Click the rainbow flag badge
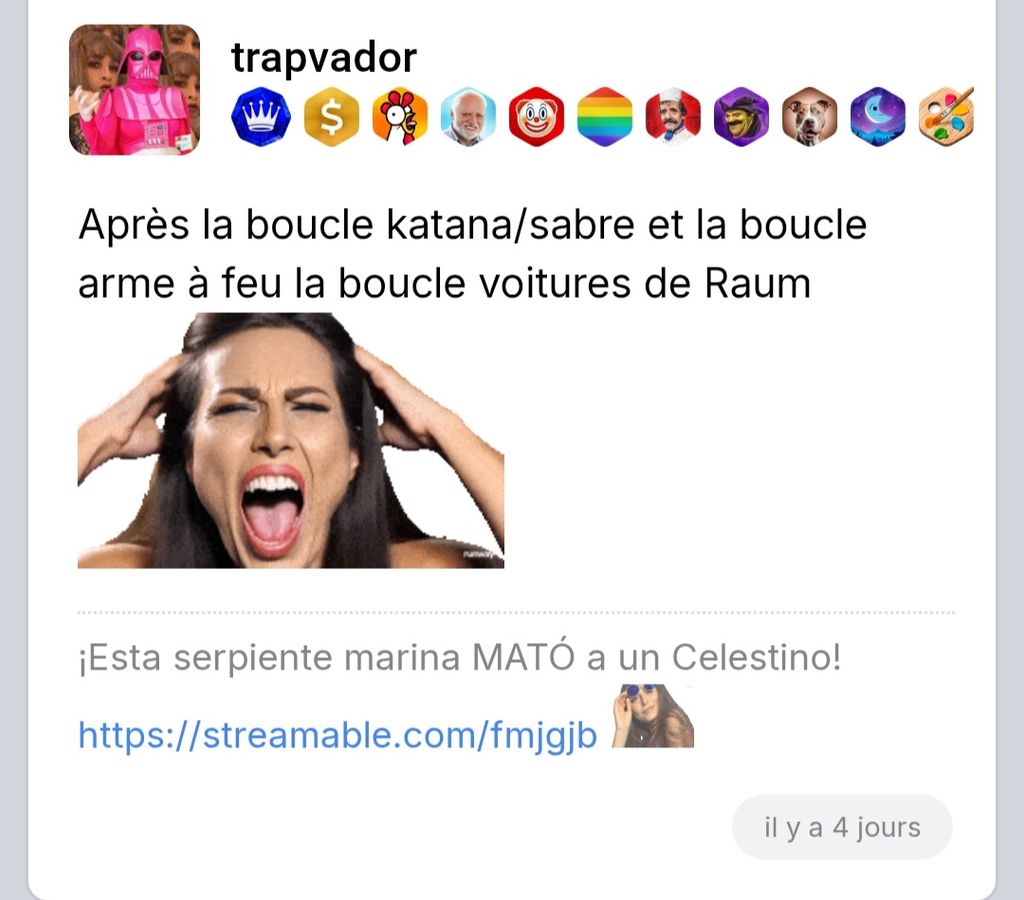The height and width of the screenshot is (900, 1024). pos(605,116)
